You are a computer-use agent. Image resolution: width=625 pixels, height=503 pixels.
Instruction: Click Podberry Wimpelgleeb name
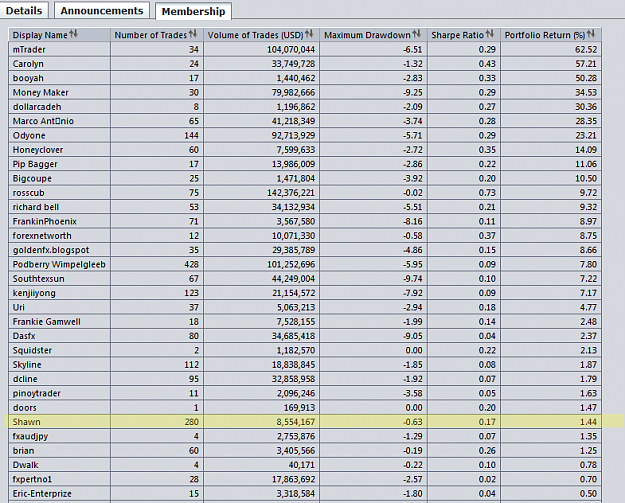(59, 265)
